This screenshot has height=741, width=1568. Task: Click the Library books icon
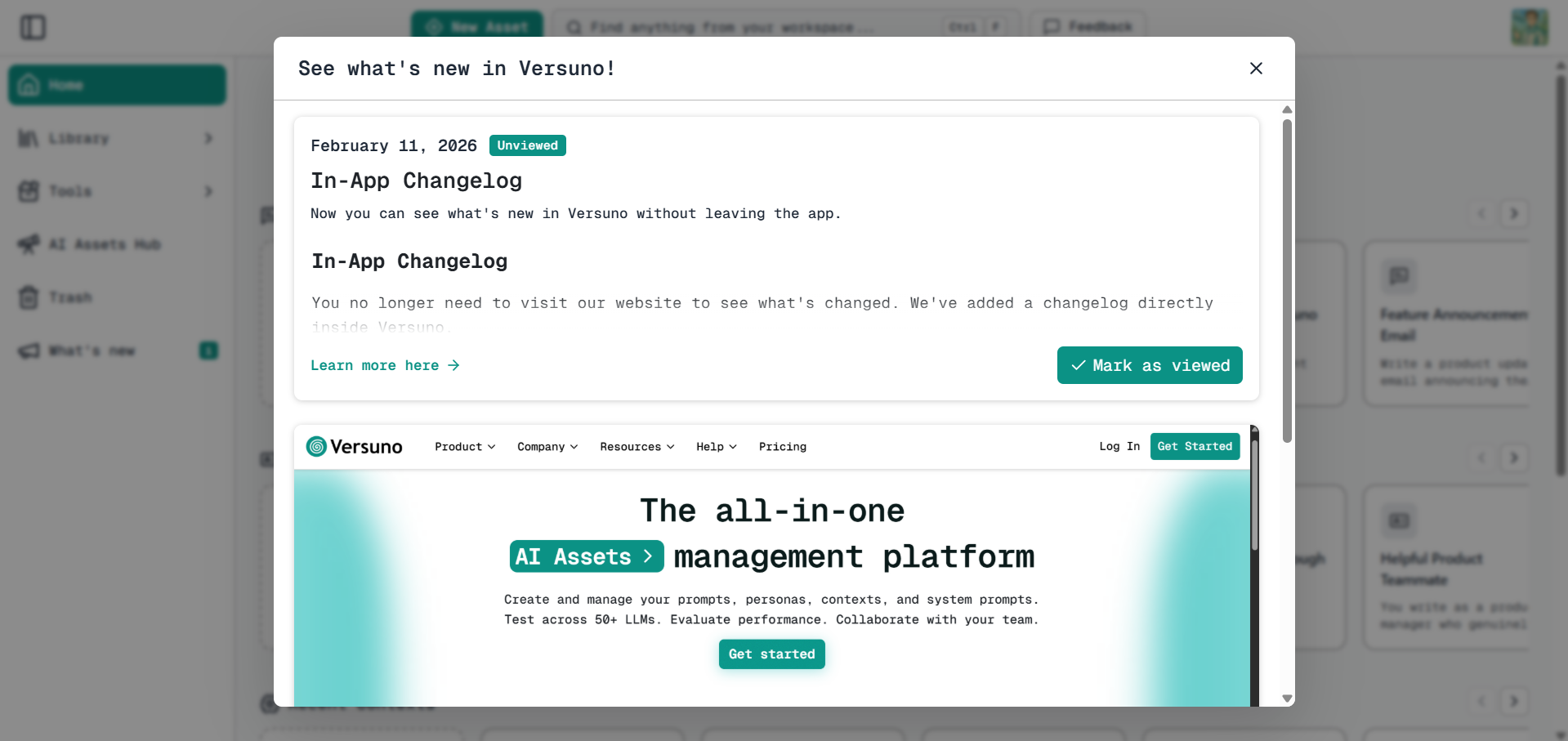click(29, 138)
